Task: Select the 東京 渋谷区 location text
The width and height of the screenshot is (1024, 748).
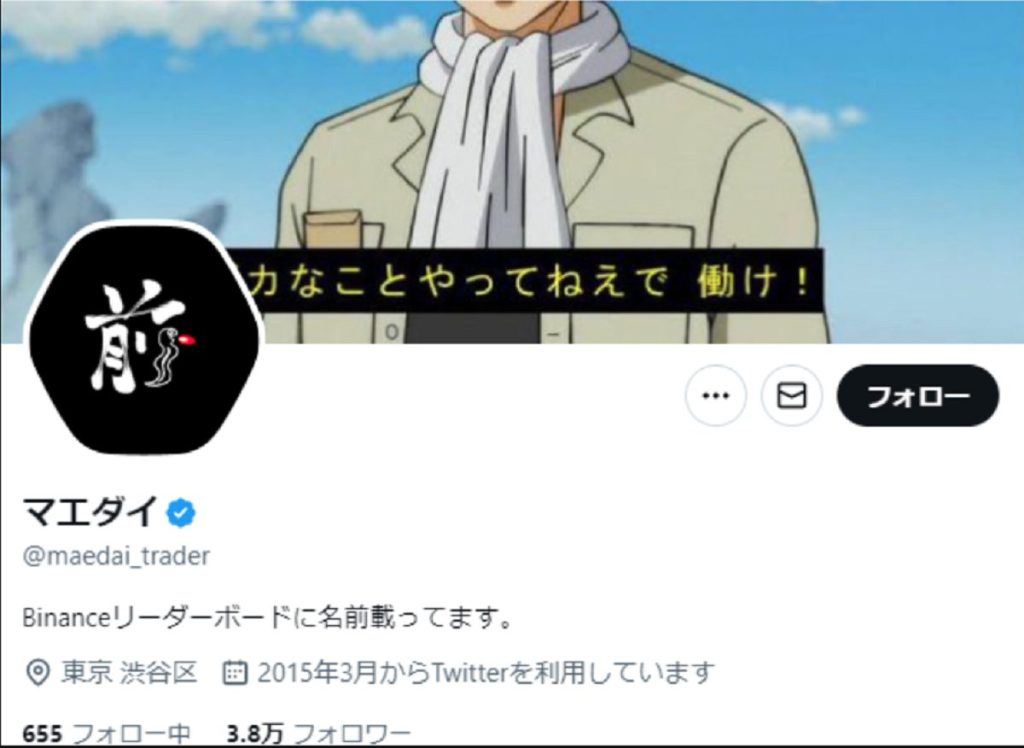Action: (129, 672)
